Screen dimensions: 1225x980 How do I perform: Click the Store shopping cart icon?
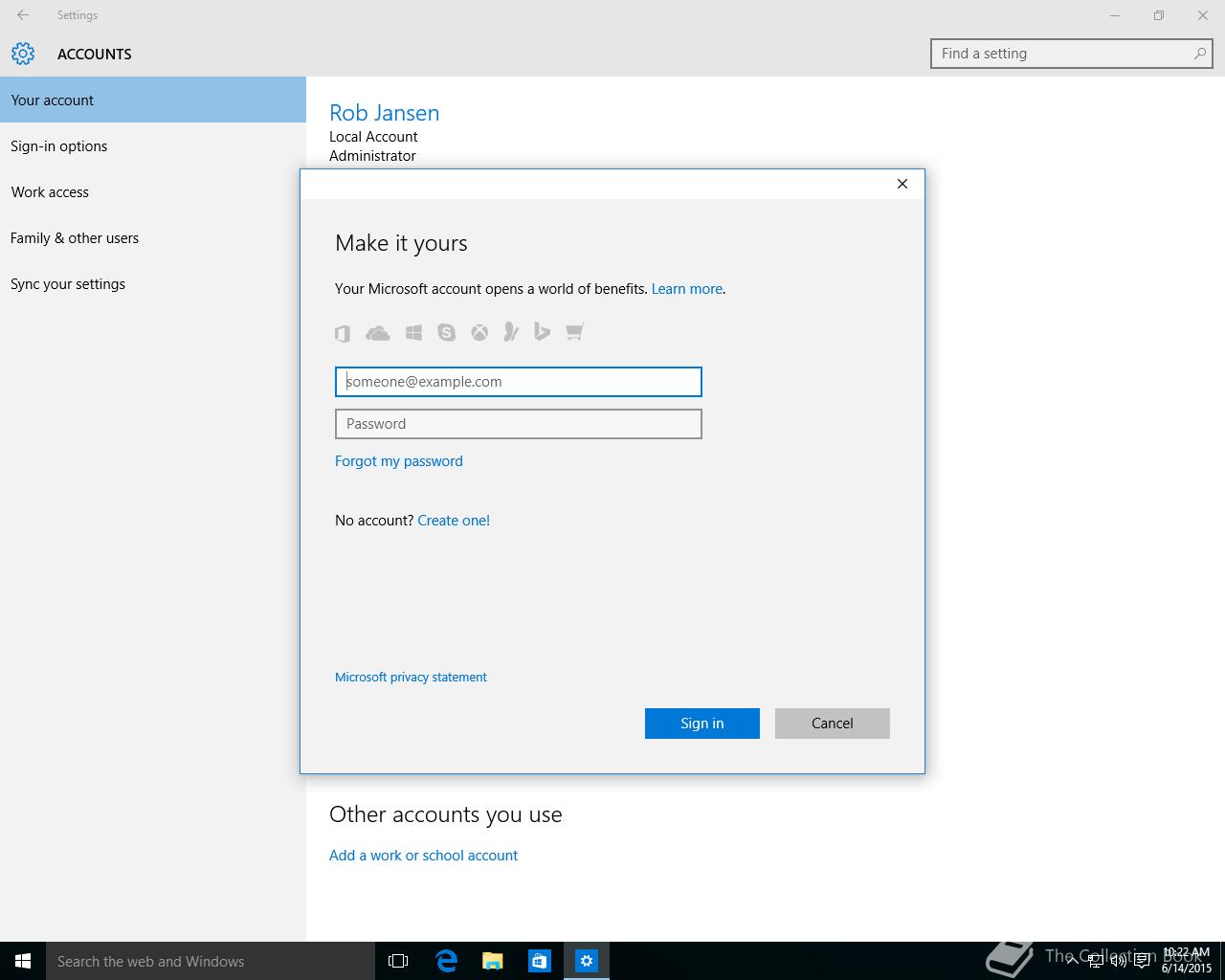click(x=574, y=332)
